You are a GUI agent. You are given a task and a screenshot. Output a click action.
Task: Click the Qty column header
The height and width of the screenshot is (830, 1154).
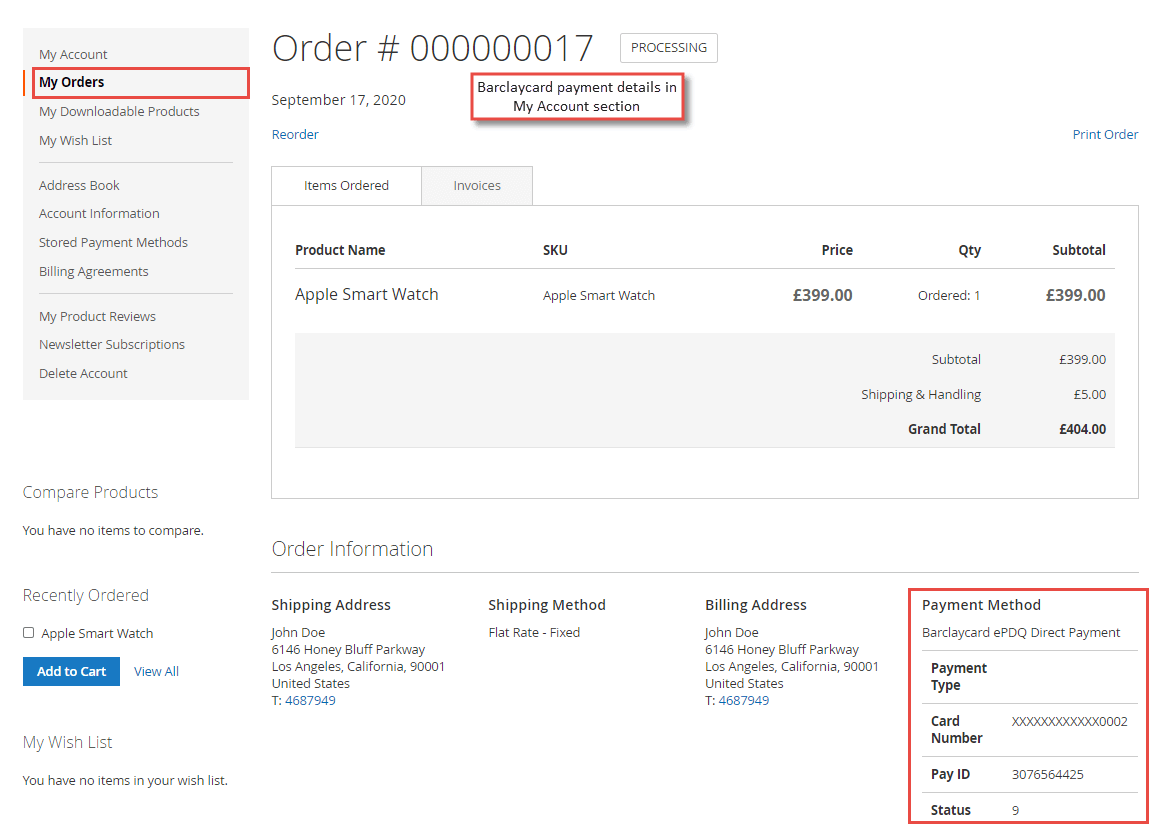click(969, 250)
